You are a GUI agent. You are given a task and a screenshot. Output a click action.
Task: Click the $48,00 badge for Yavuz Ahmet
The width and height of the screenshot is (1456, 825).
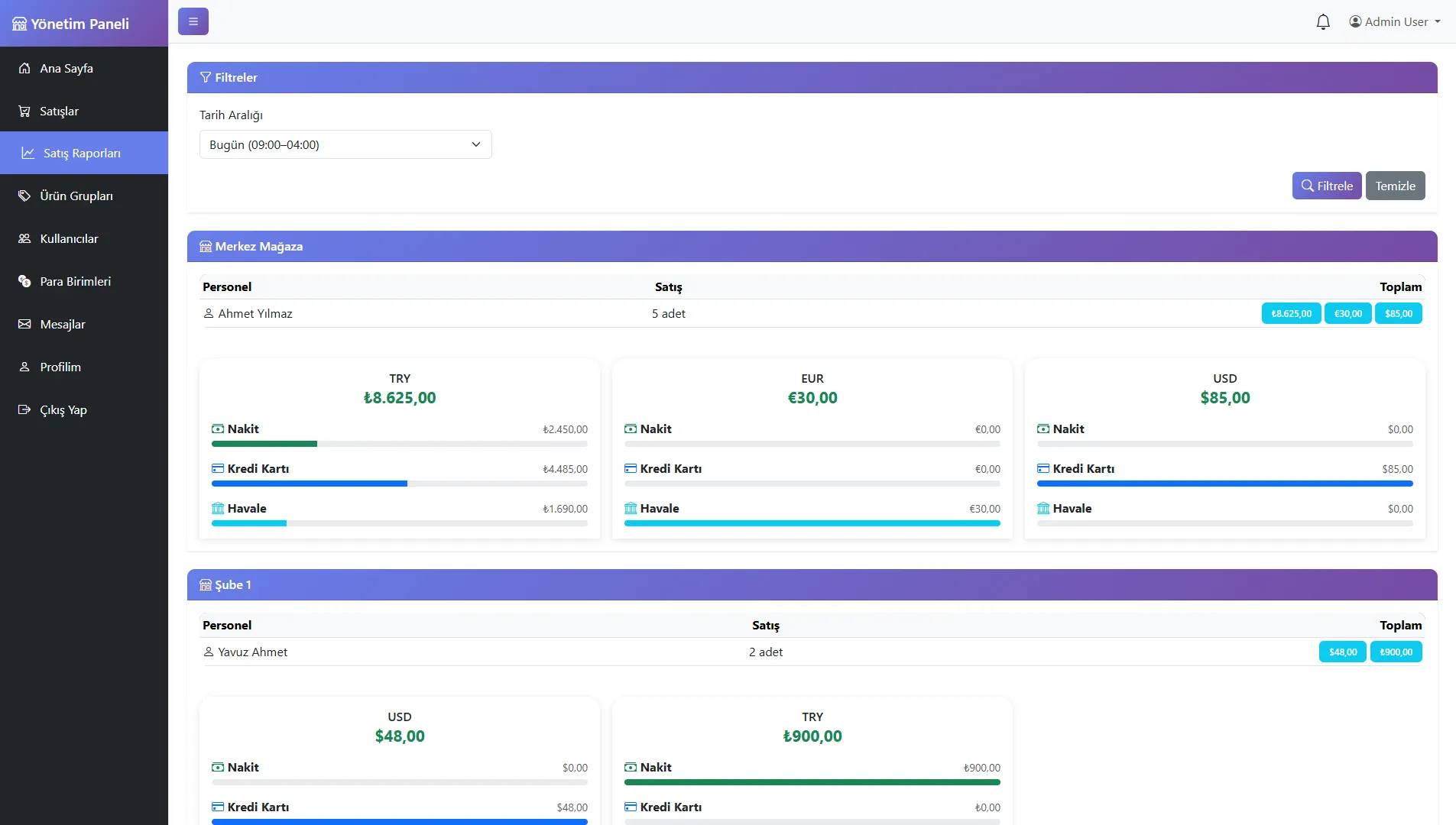coord(1343,652)
